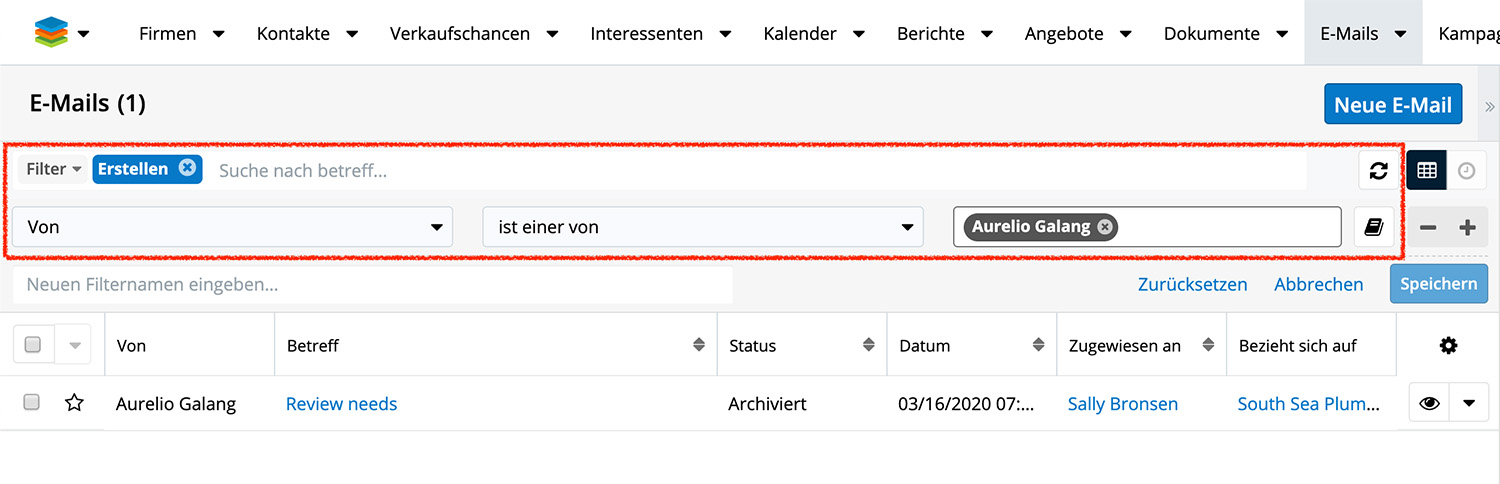This screenshot has width=1500, height=484.
Task: Remove Aurelio Galang from filter value
Action: point(1104,227)
